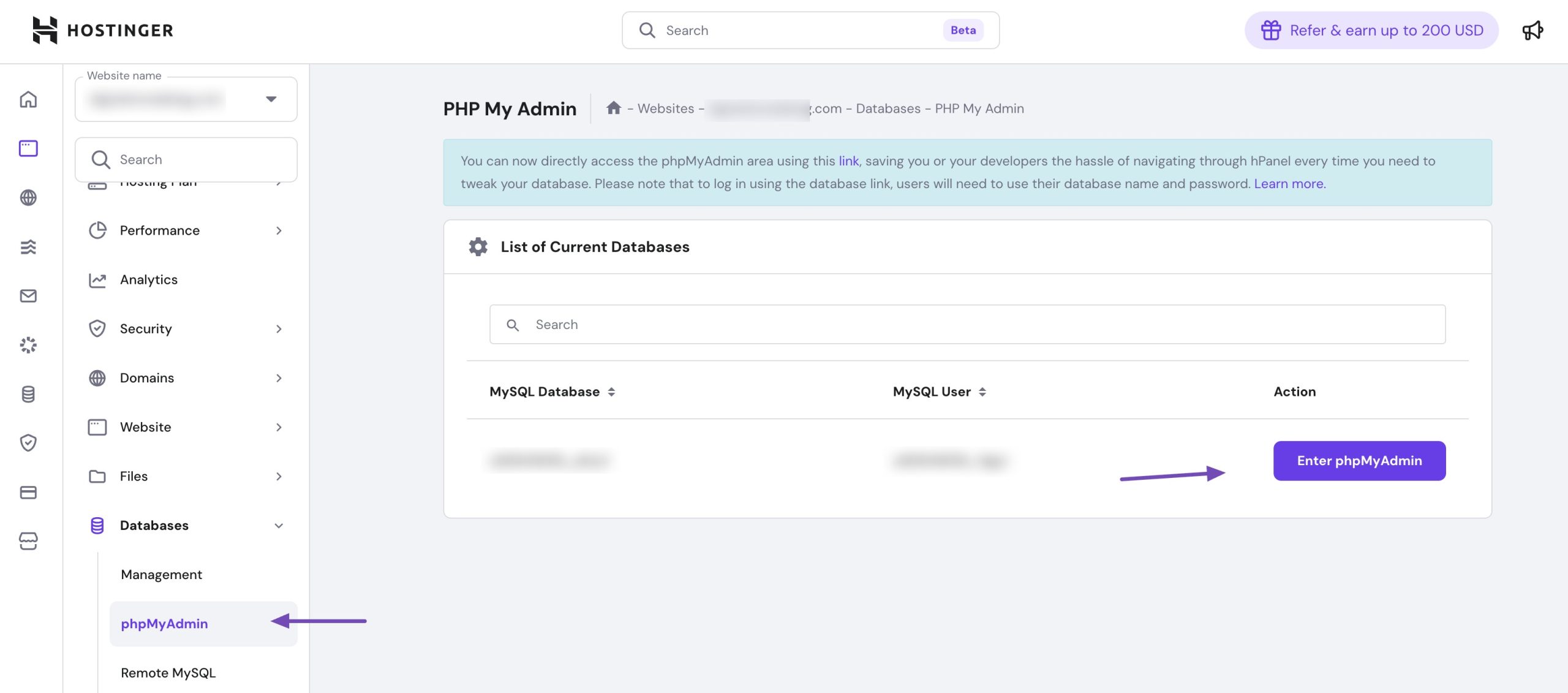Open the database cylinder icon in left rail
Viewport: 1568px width, 693px height.
(28, 394)
